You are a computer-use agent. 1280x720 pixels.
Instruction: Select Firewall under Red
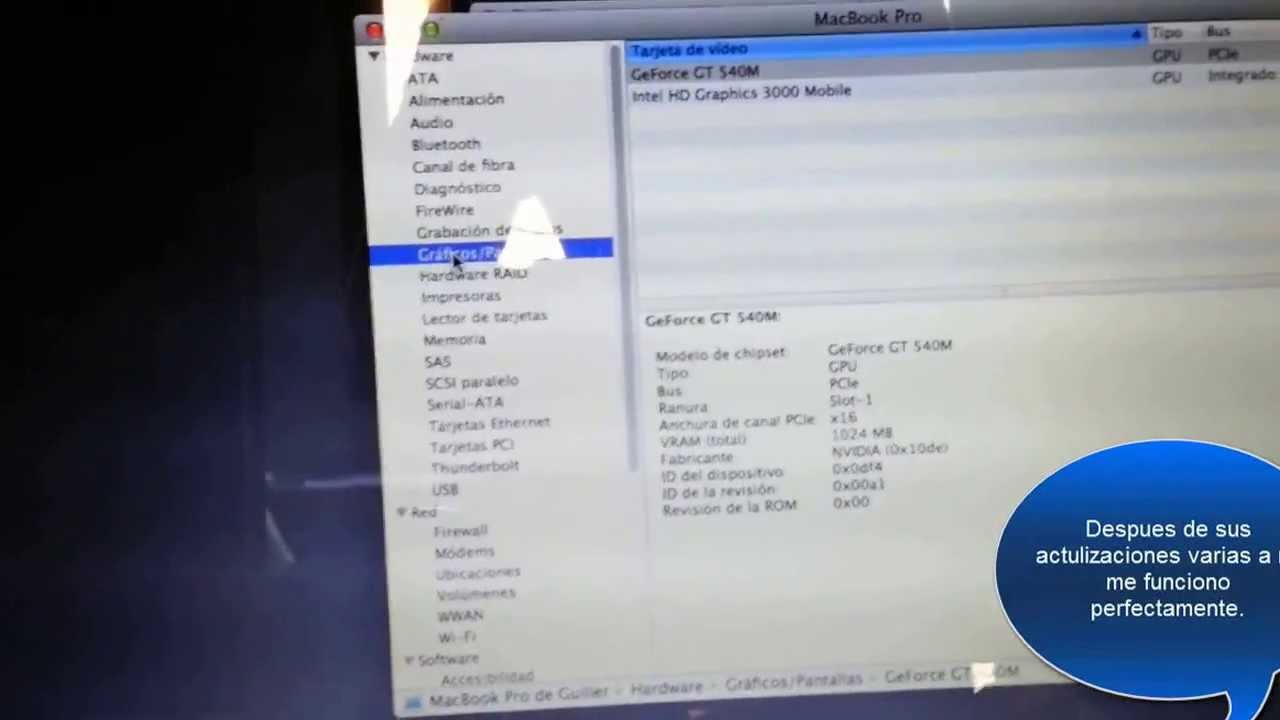[460, 531]
